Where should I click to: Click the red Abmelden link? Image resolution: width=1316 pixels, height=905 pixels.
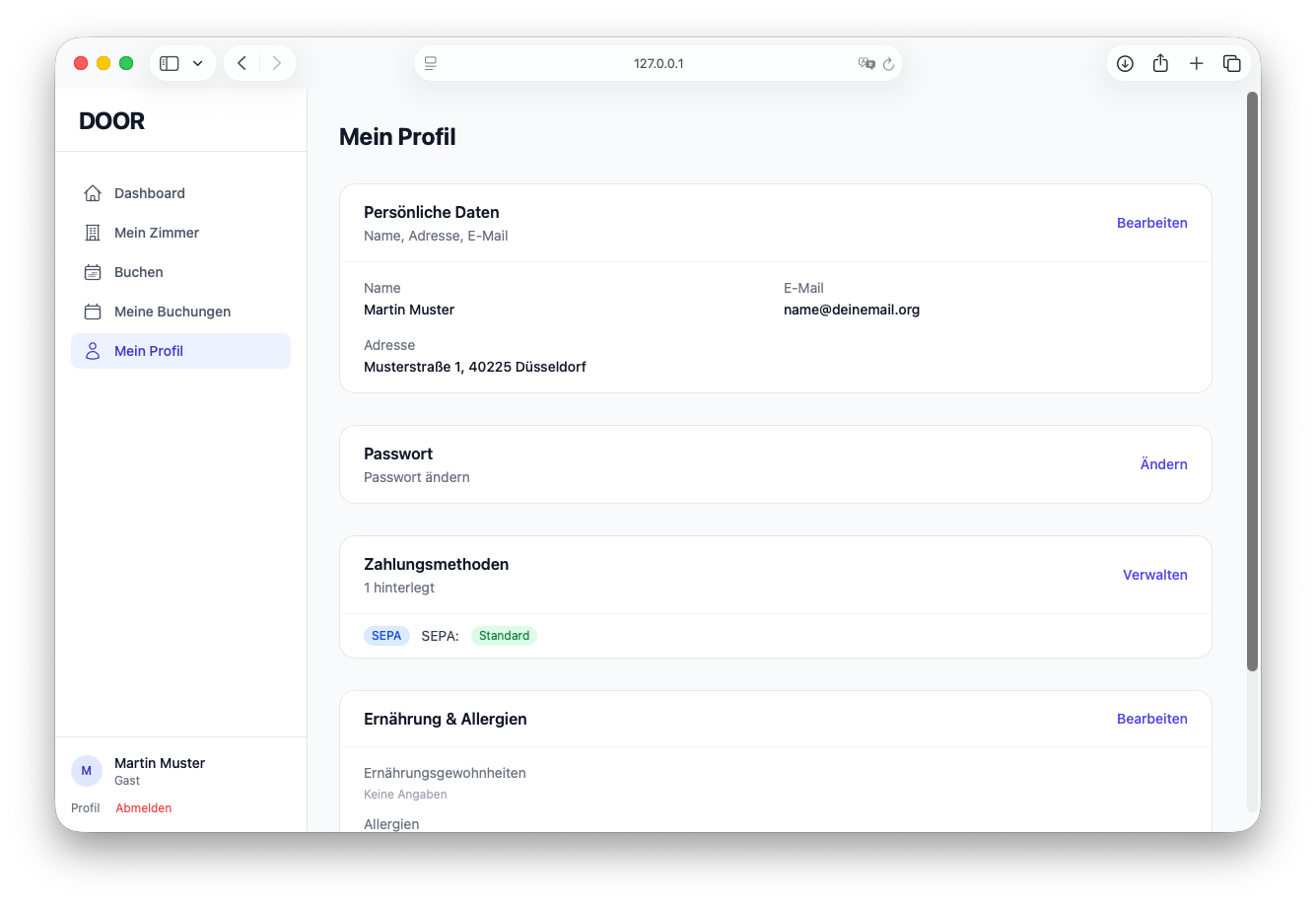click(x=144, y=807)
